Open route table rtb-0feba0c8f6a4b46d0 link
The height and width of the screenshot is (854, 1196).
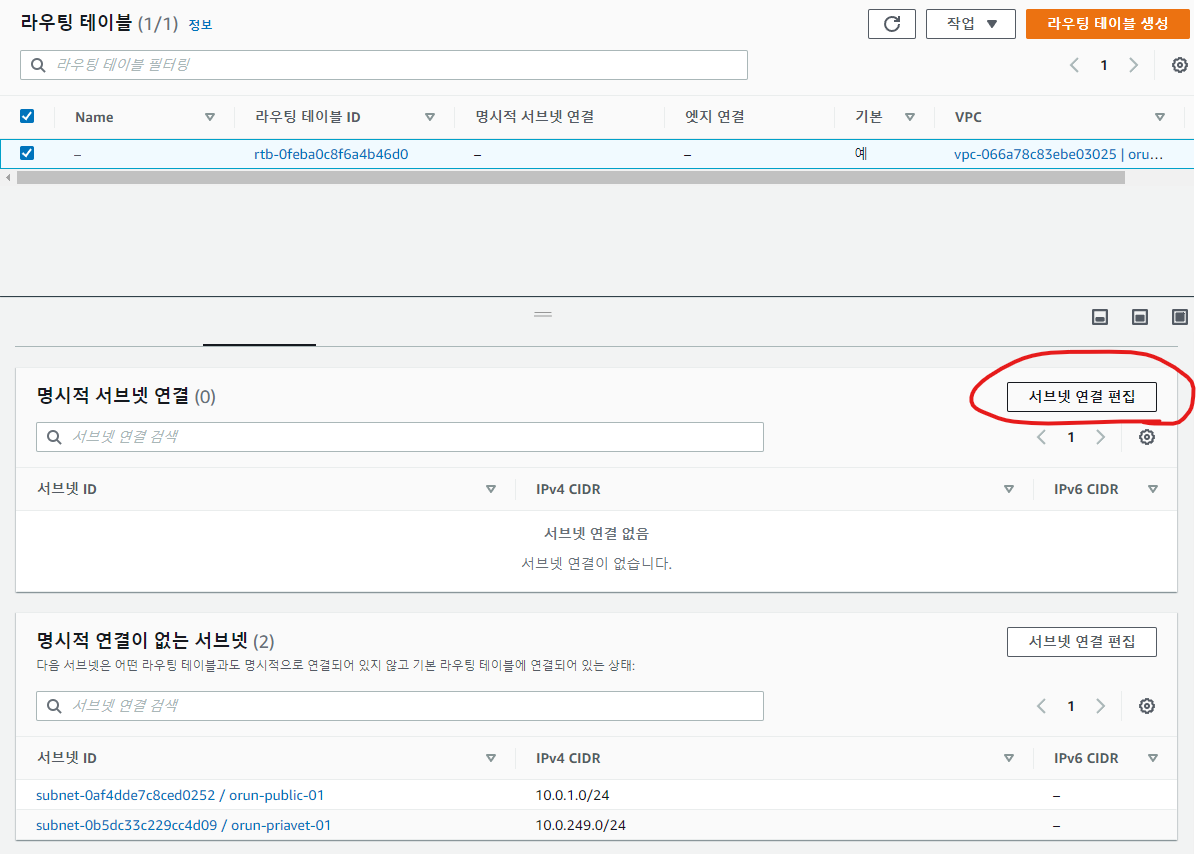[x=331, y=154]
